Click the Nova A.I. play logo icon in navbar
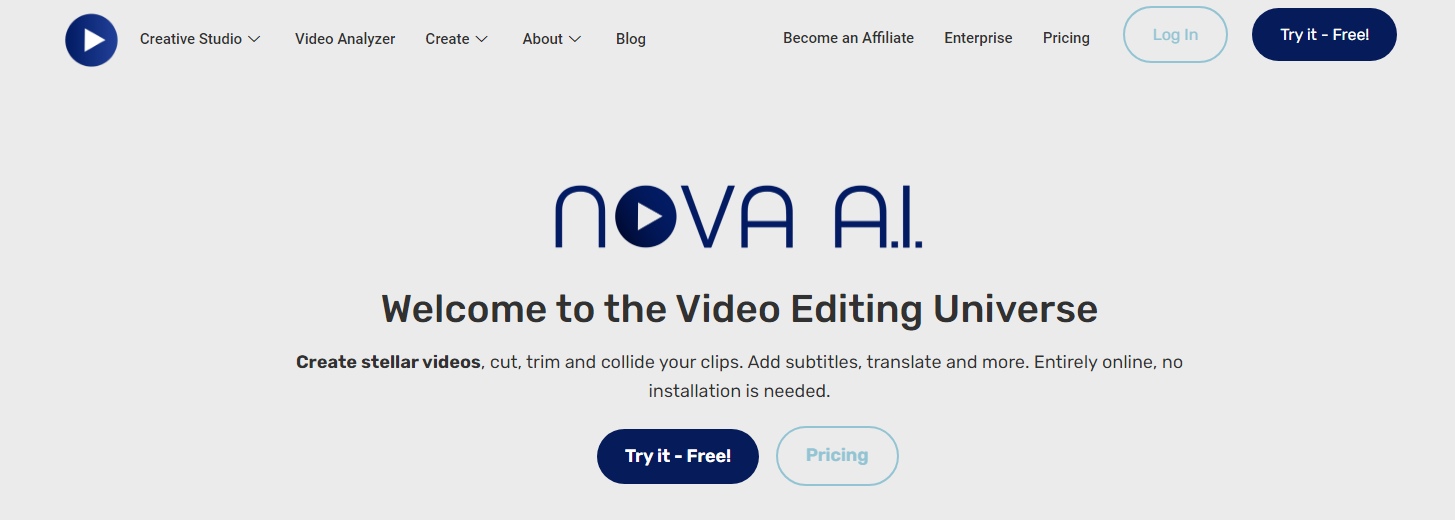Screen dimensions: 1455x520 (91, 40)
